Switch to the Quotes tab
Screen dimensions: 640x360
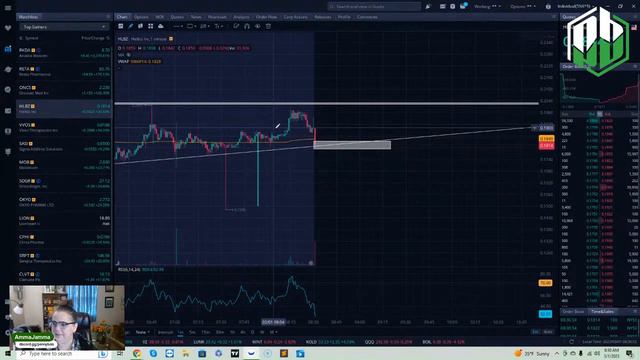(177, 17)
